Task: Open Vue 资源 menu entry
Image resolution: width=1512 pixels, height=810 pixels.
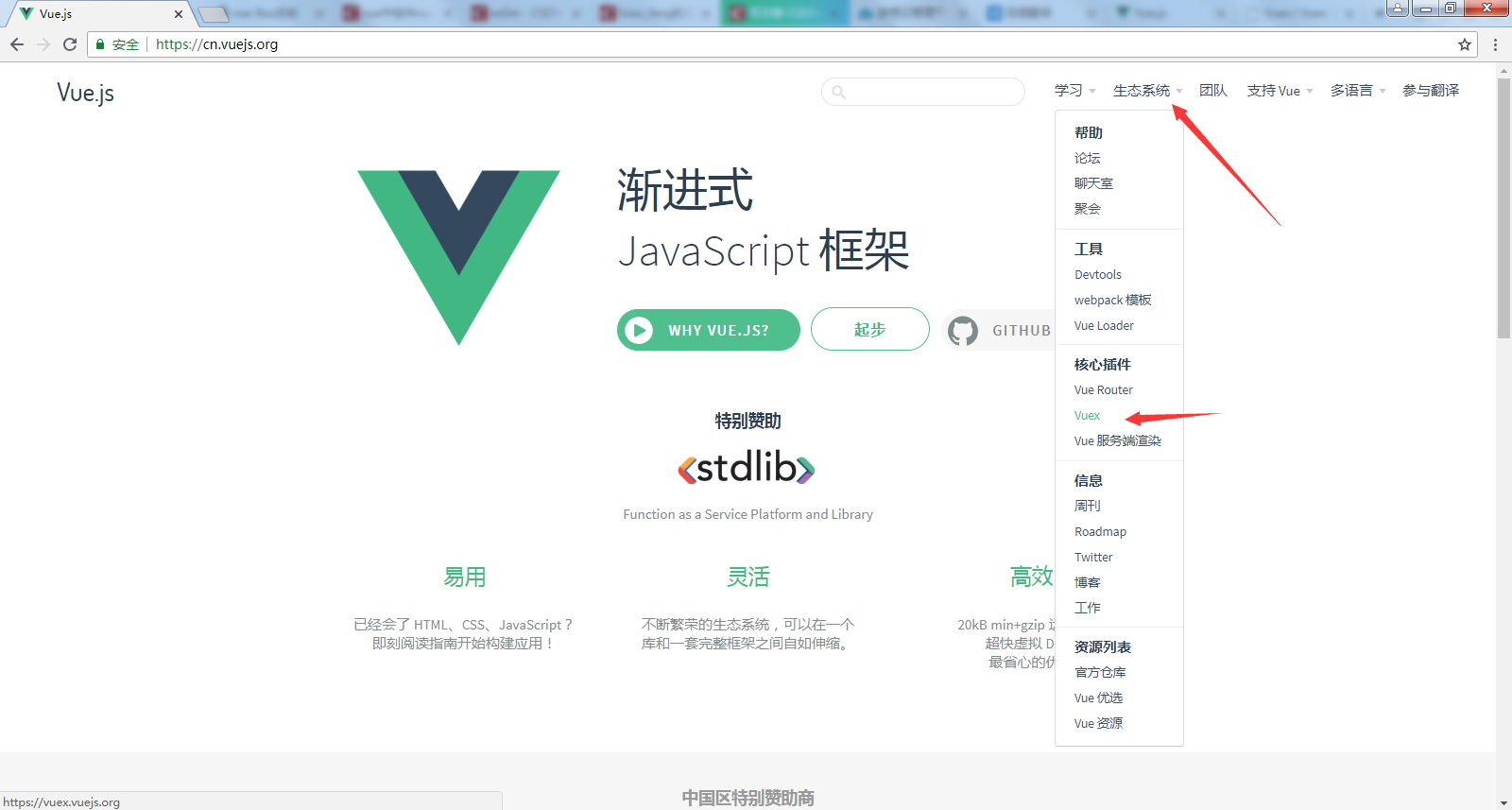Action: point(1098,724)
